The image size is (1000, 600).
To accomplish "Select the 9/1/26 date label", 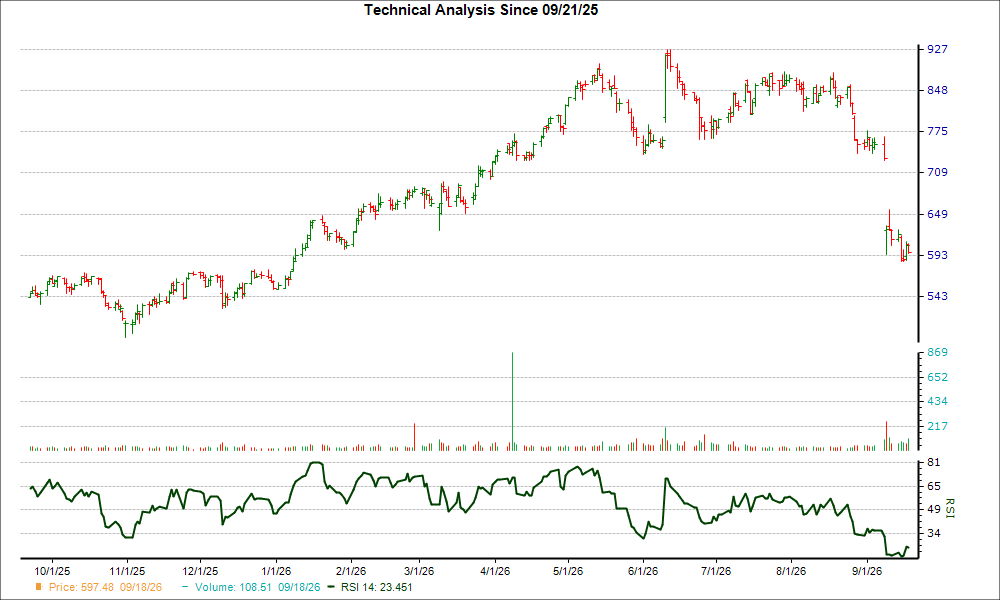I will (x=866, y=571).
